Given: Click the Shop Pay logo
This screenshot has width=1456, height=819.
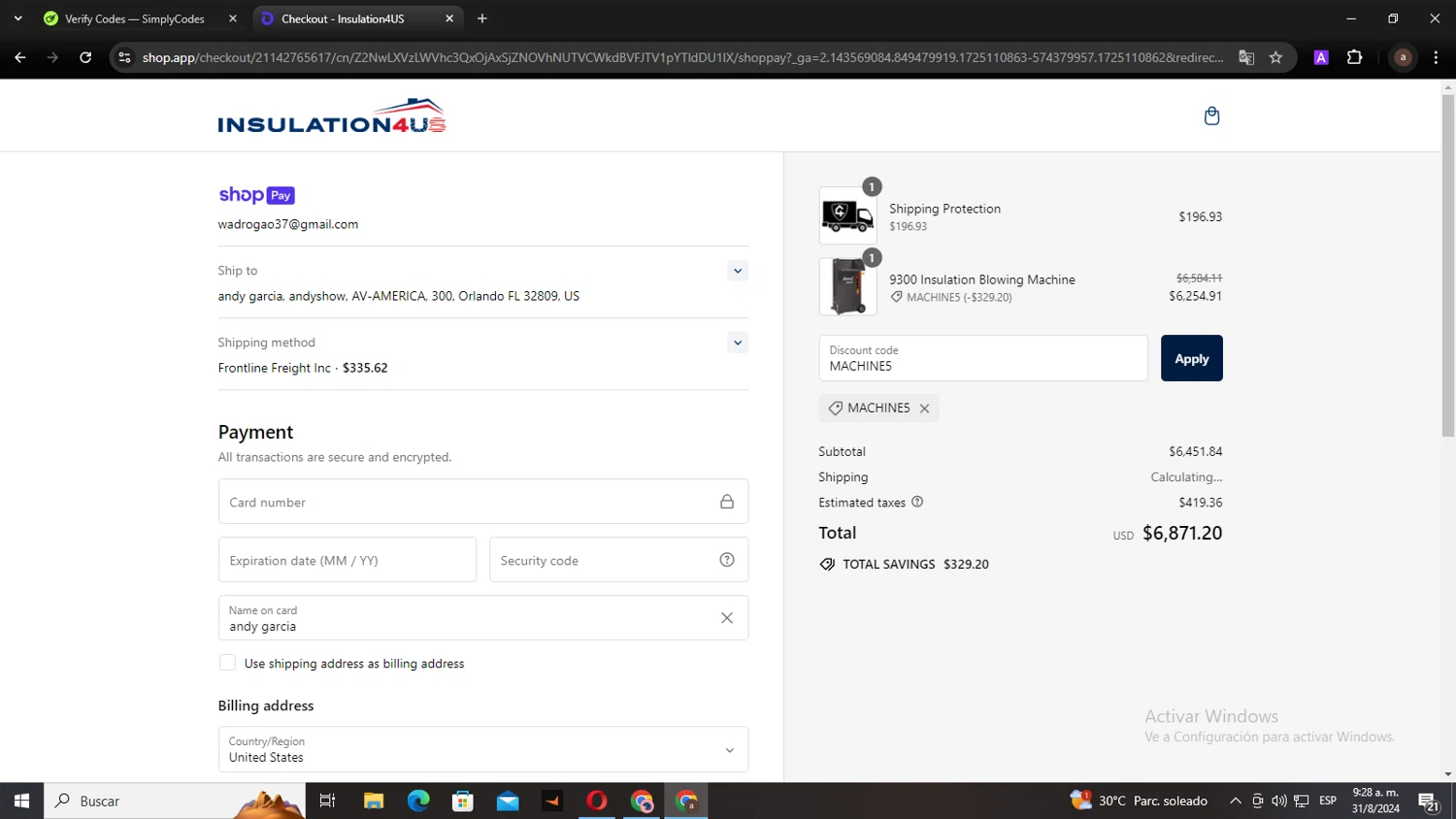Looking at the screenshot, I should (256, 195).
